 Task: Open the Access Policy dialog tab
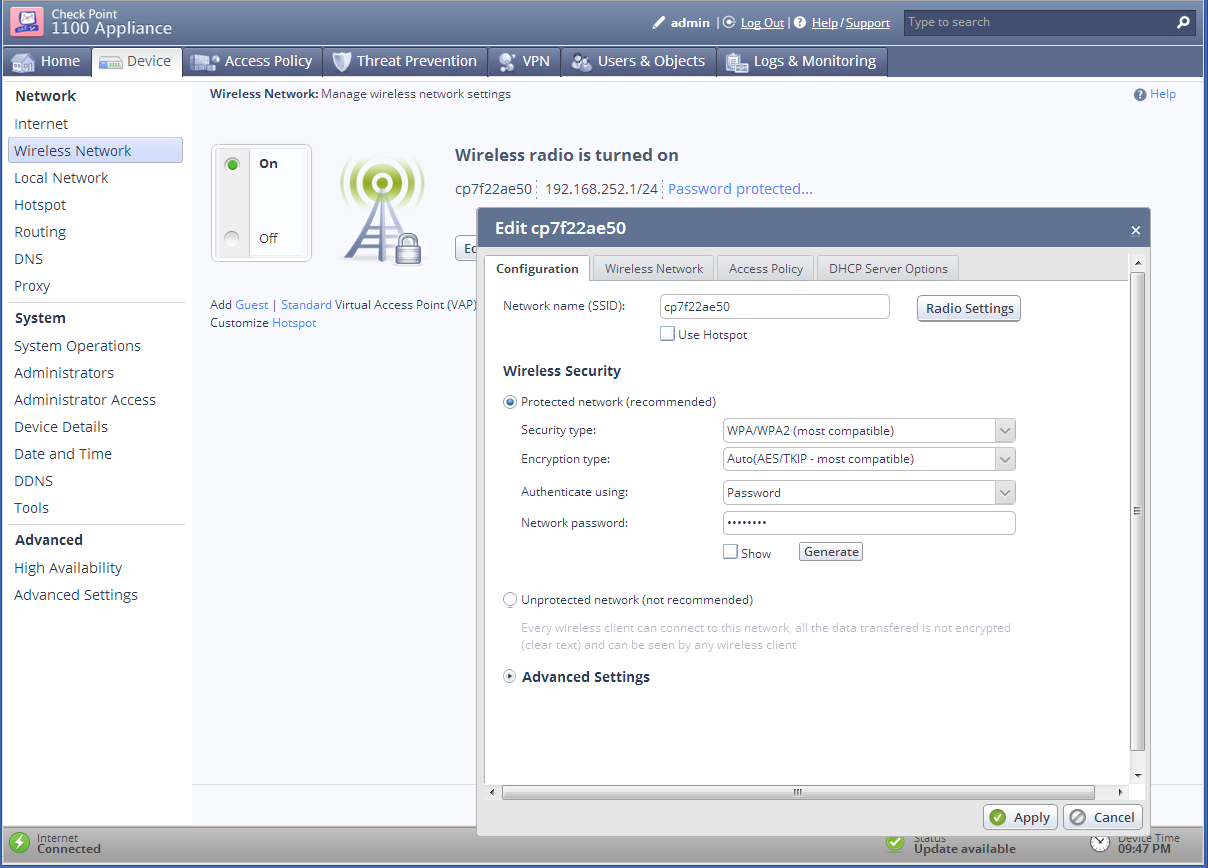(x=766, y=268)
